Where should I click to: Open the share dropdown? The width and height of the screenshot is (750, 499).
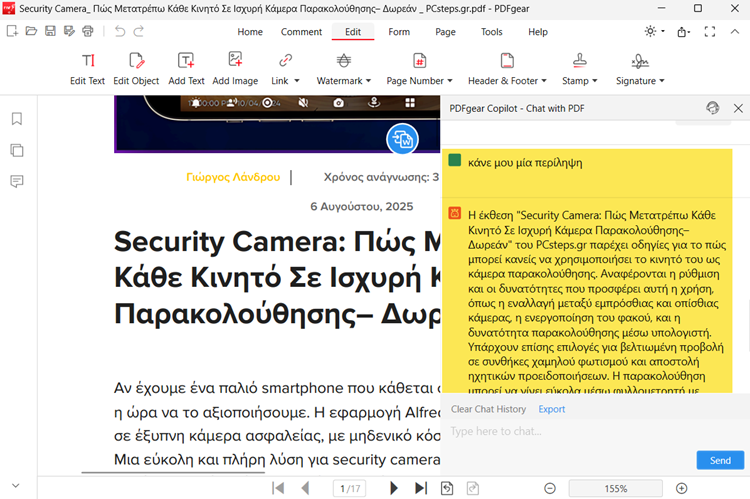pyautogui.click(x=684, y=32)
